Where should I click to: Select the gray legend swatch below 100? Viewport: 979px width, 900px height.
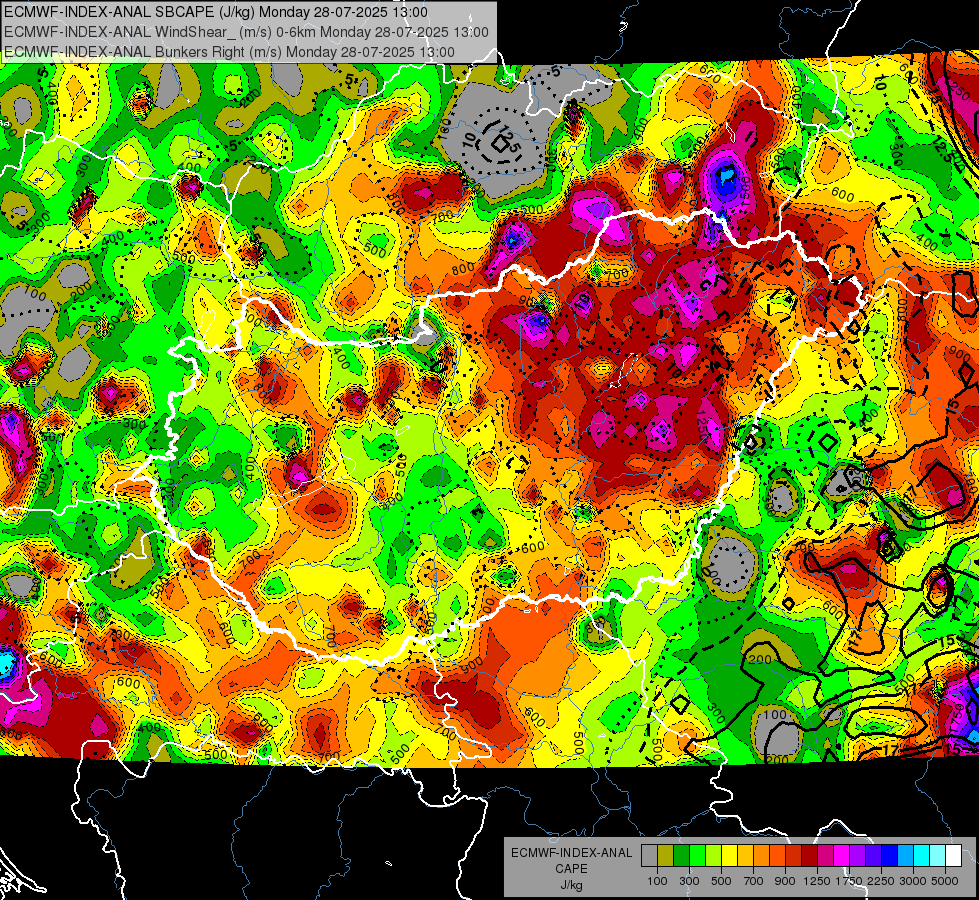click(649, 856)
